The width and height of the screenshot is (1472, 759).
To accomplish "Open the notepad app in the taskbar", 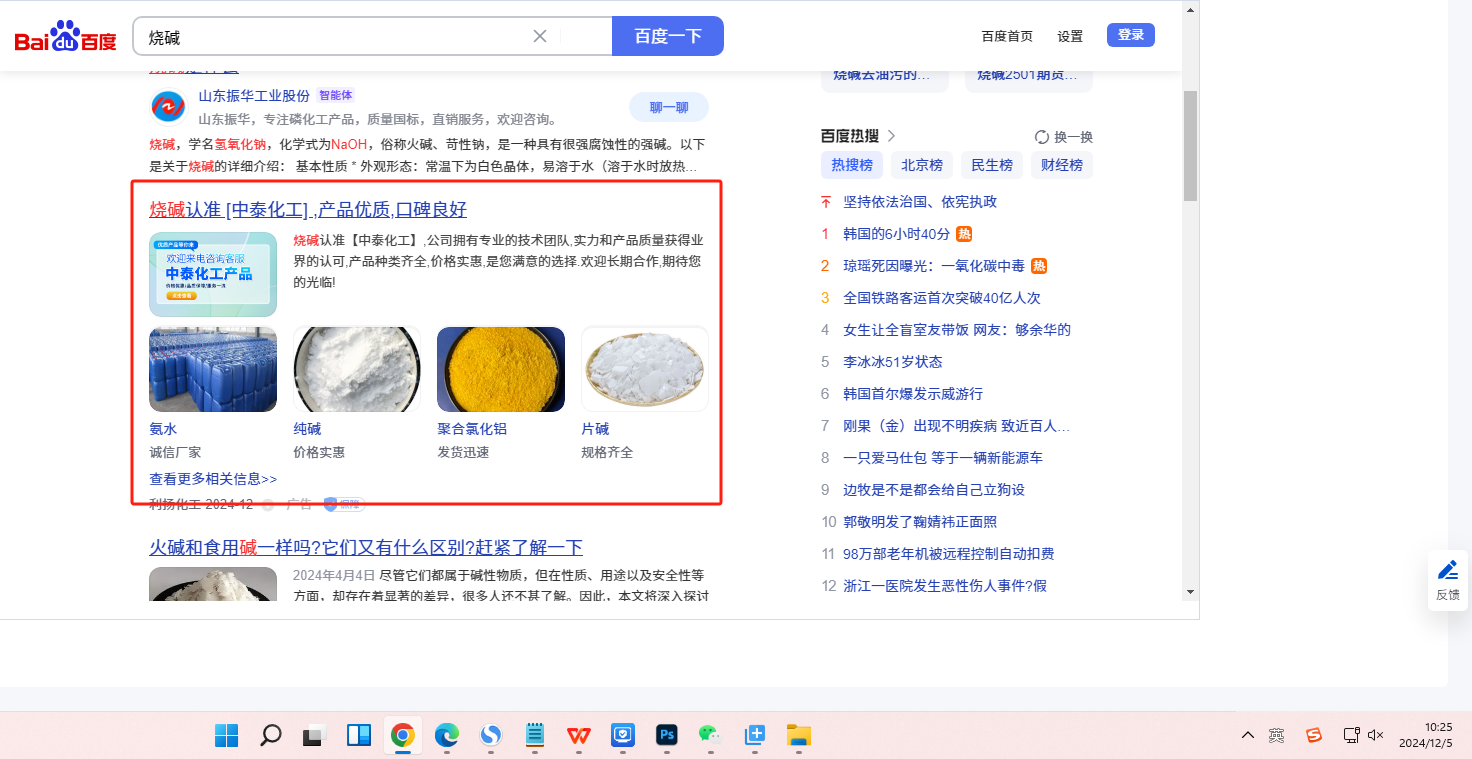I will (x=535, y=735).
